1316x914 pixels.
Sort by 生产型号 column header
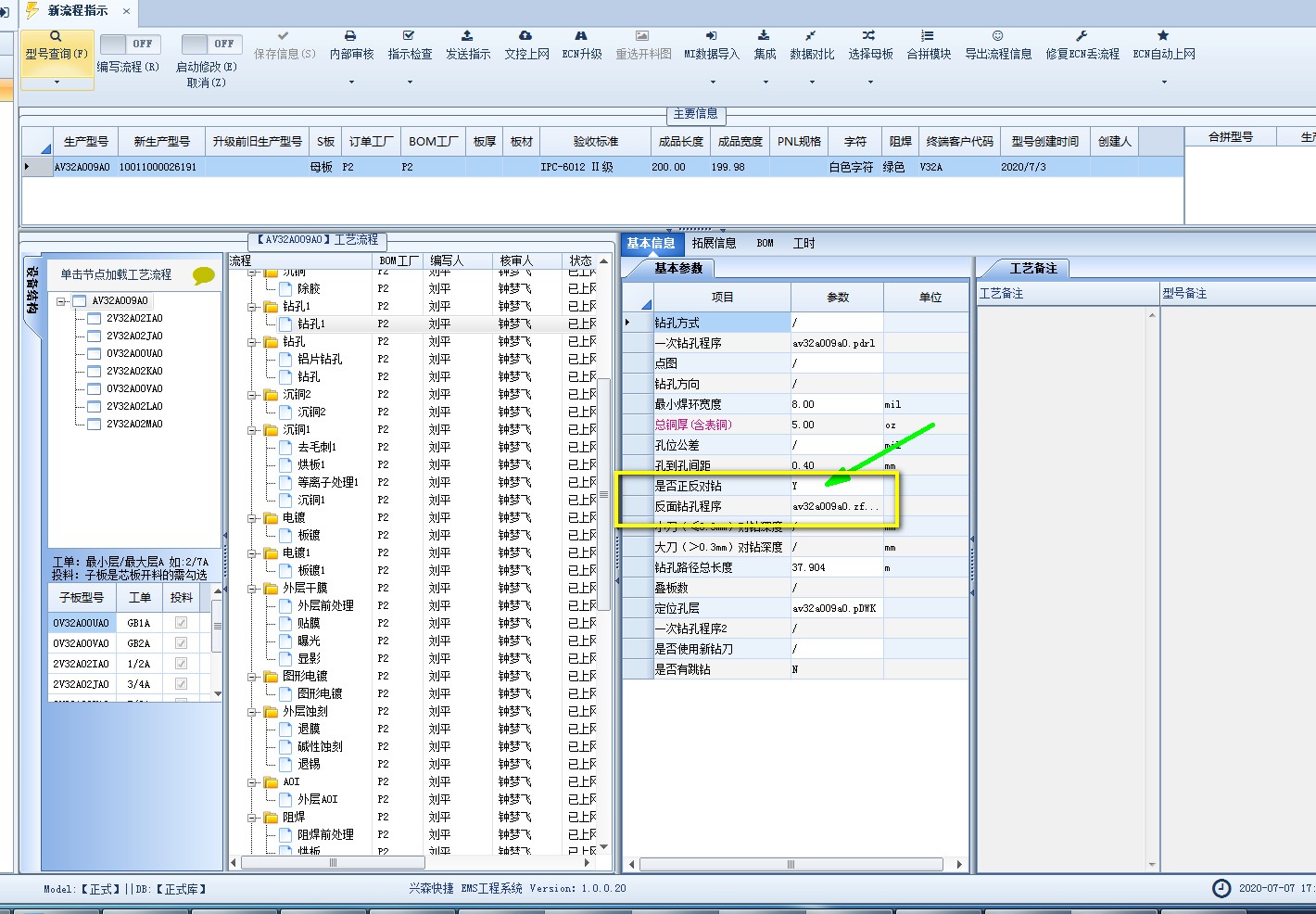(x=85, y=142)
